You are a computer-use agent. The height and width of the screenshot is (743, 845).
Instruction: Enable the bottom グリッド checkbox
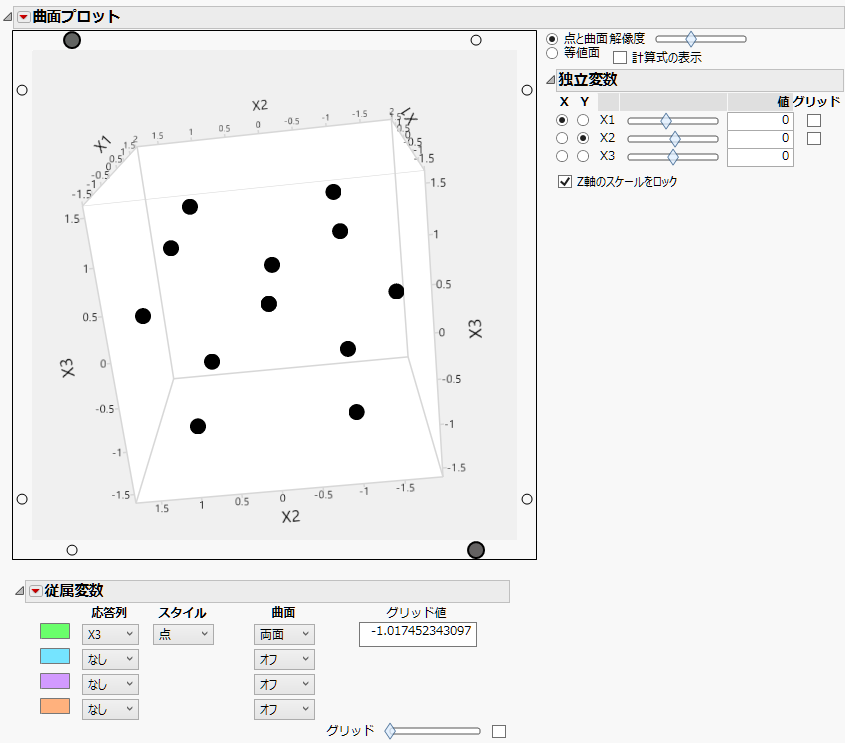click(499, 731)
